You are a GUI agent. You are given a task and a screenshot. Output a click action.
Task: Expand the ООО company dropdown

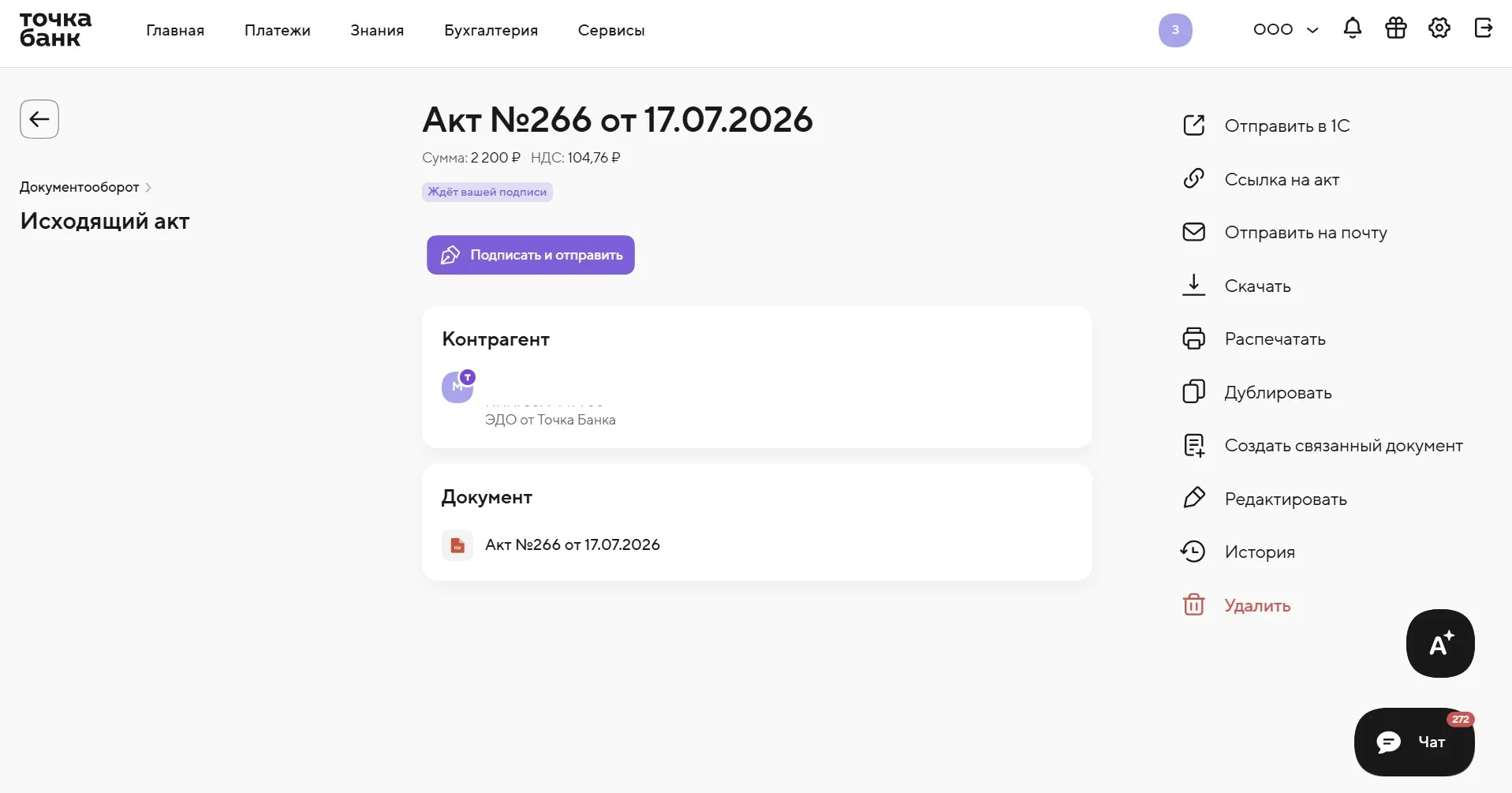tap(1285, 29)
